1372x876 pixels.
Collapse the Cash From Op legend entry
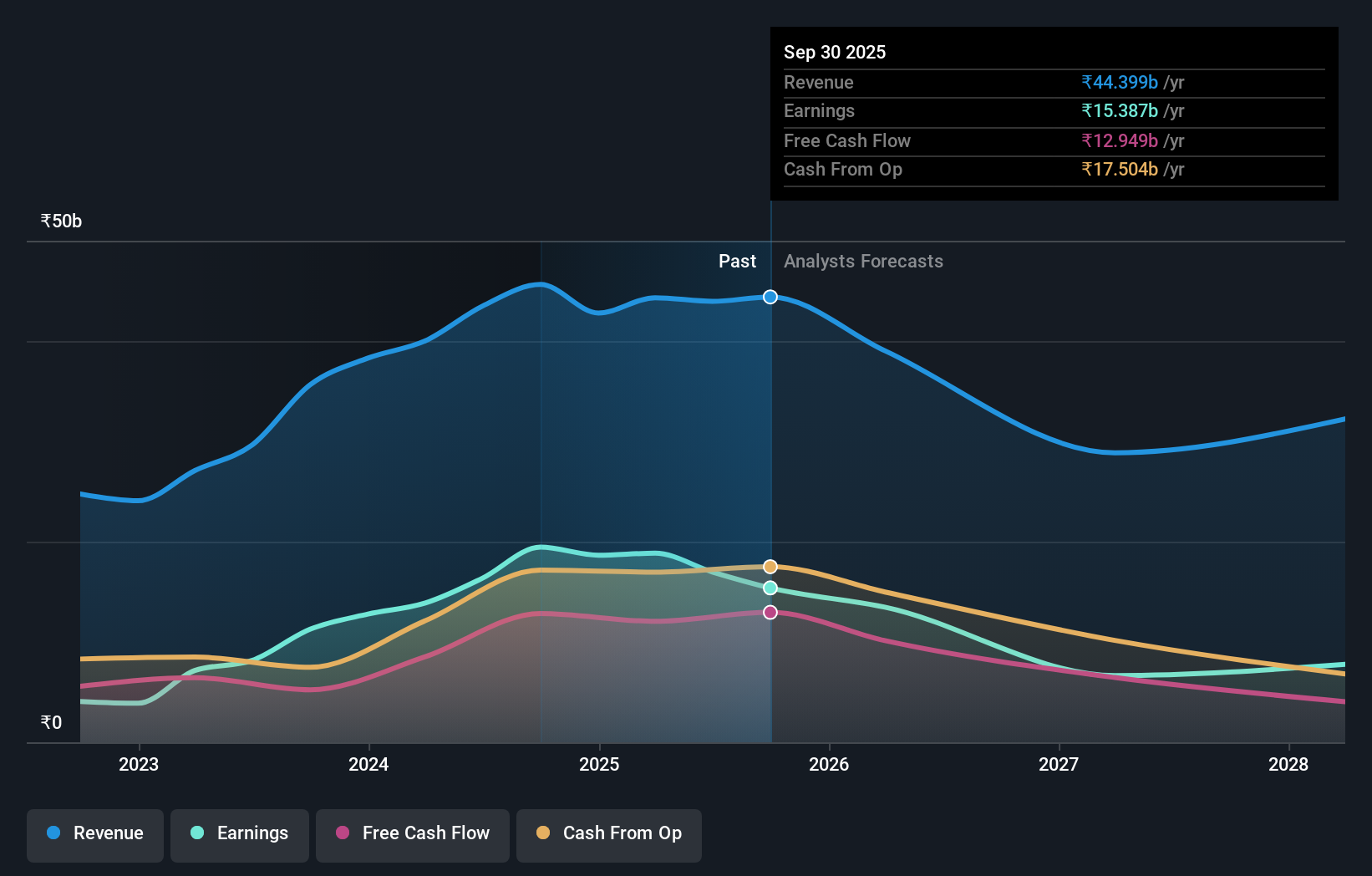tap(609, 833)
